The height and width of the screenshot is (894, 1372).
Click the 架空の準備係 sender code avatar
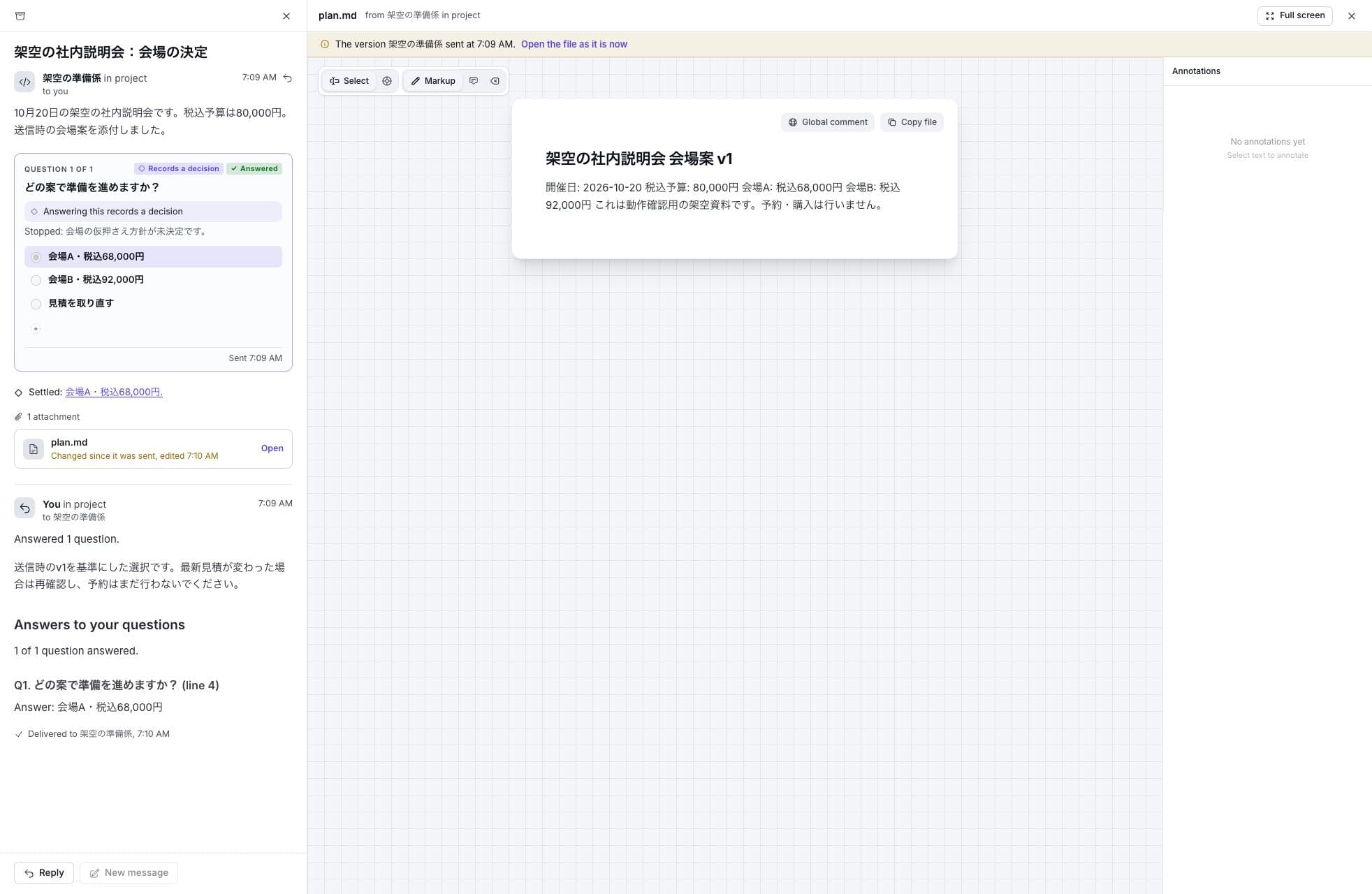pyautogui.click(x=24, y=82)
